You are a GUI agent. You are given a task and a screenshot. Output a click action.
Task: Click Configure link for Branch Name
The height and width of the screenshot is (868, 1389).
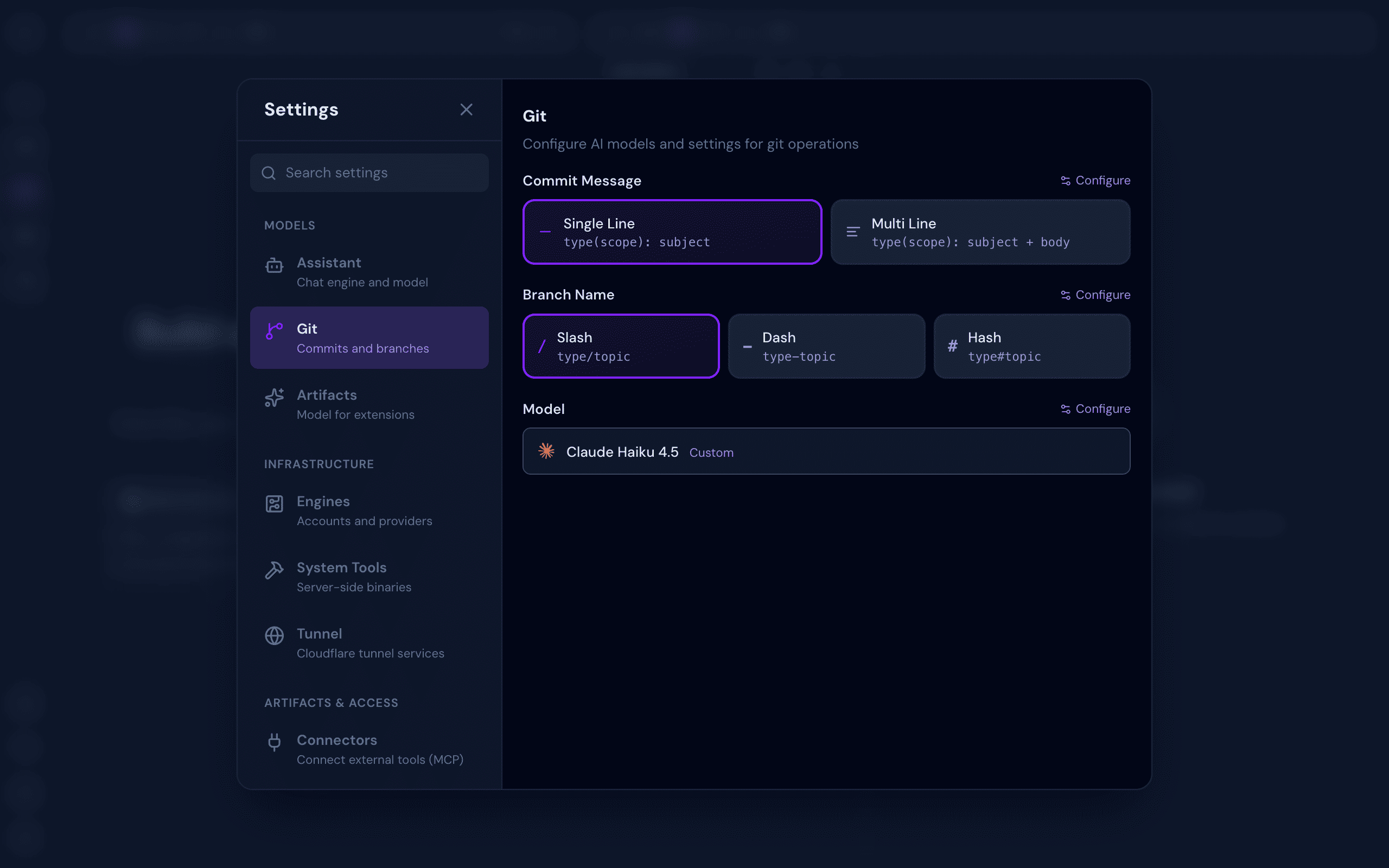tap(1095, 295)
